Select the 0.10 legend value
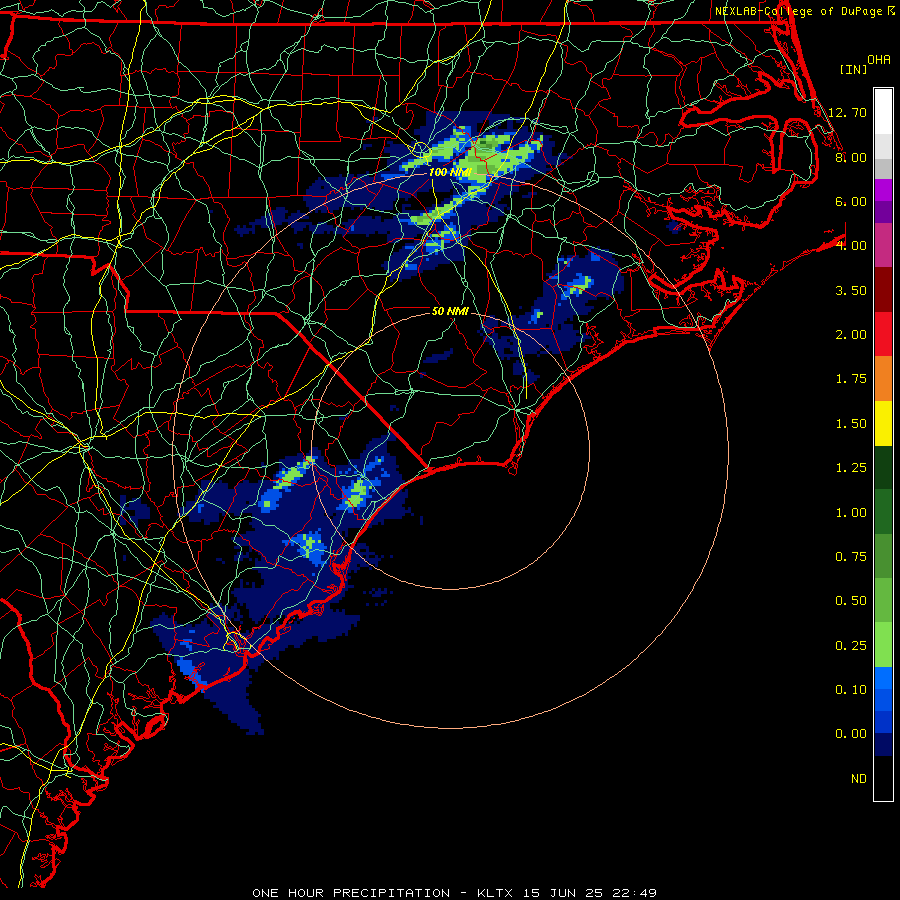This screenshot has width=900, height=900. point(850,690)
